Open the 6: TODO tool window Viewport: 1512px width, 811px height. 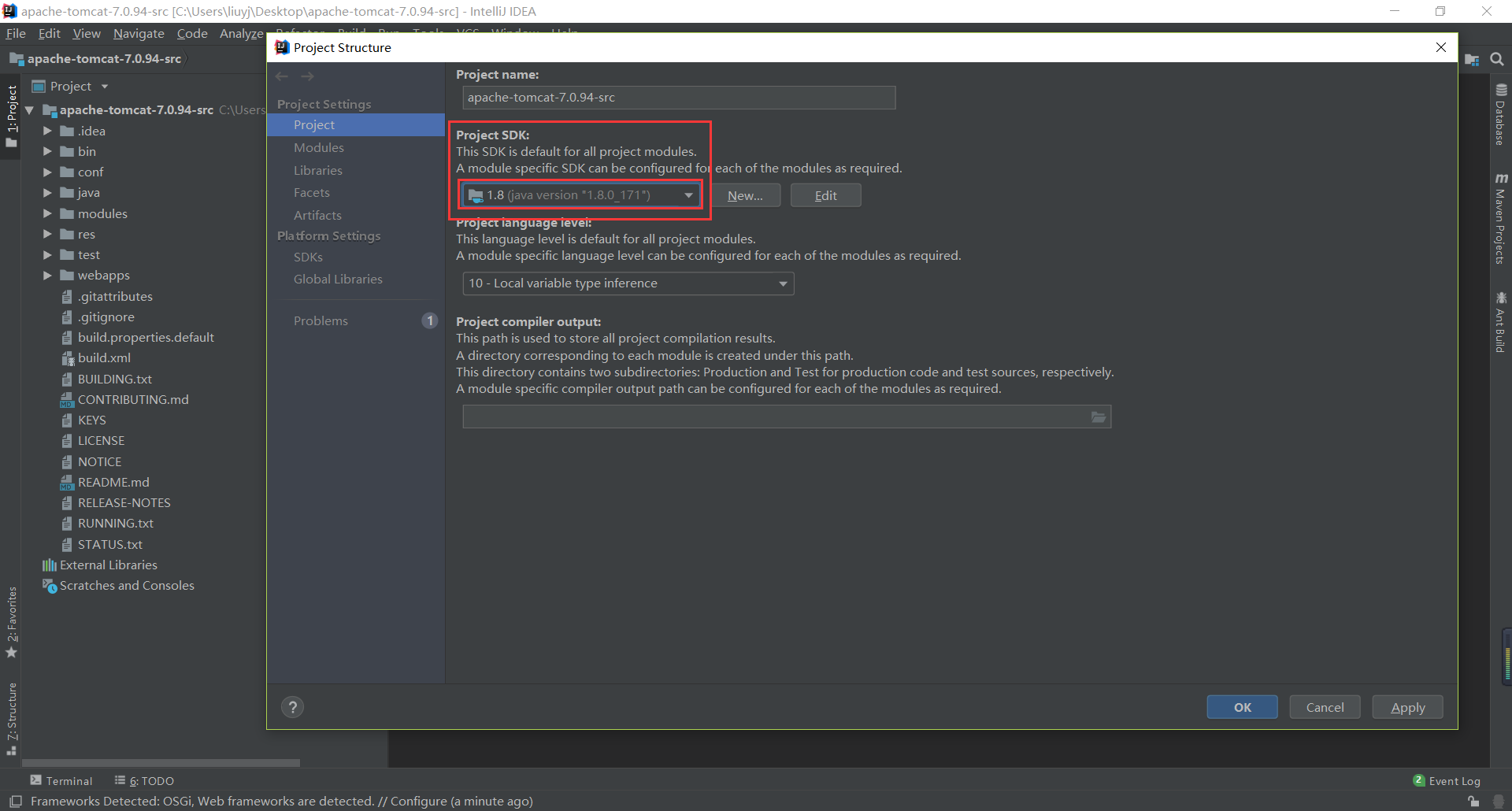click(144, 780)
